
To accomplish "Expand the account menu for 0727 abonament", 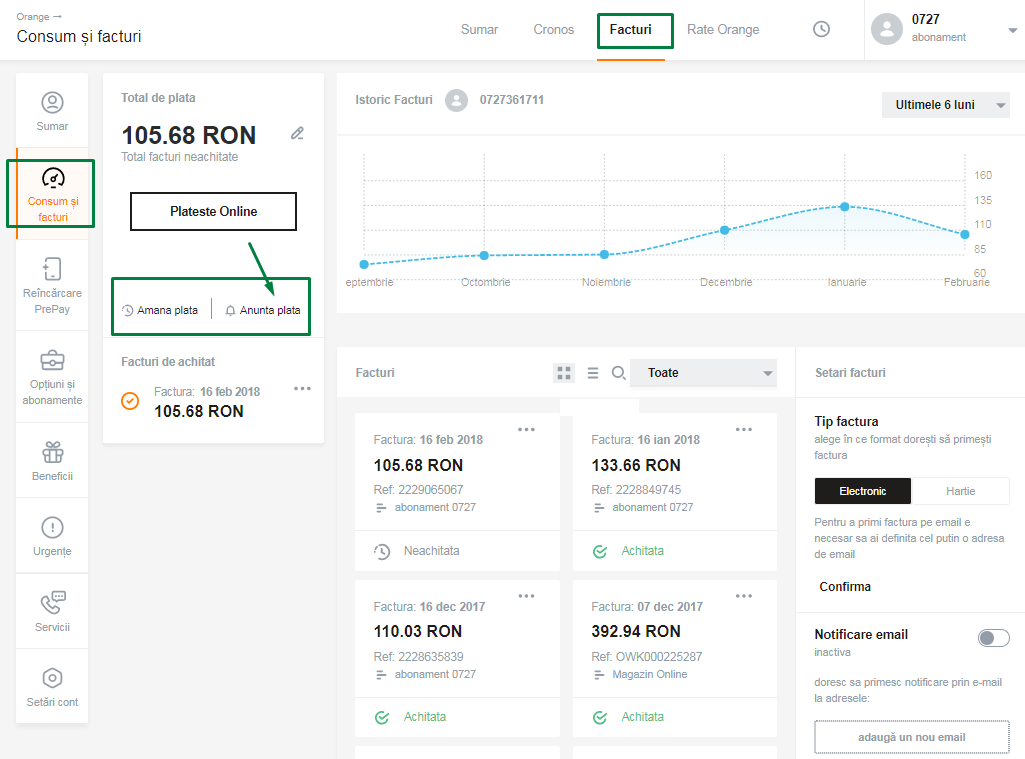I will coord(1012,30).
